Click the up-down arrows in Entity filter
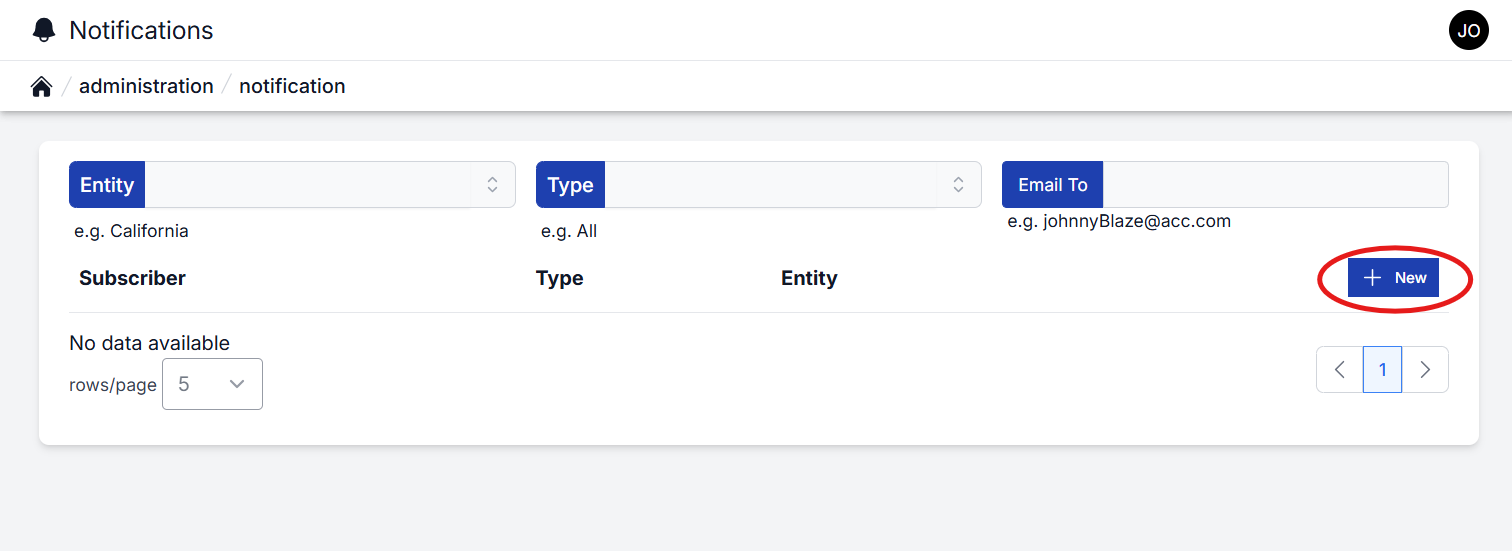Viewport: 1512px width, 551px height. coord(492,185)
